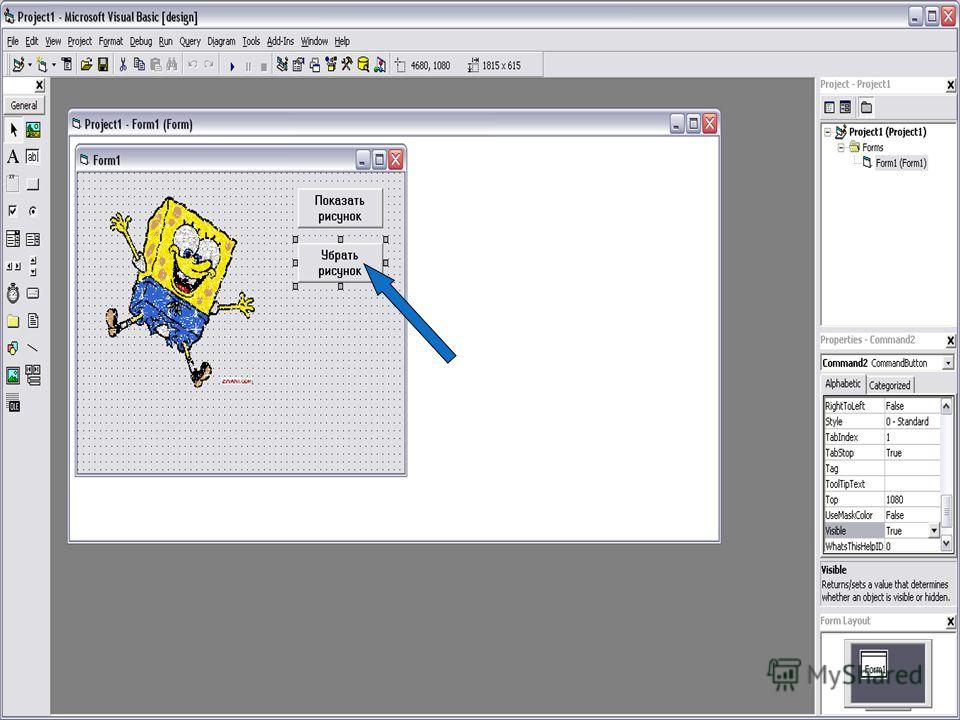Pick the ListBox control tool
This screenshot has height=720, width=960.
pos(33,239)
